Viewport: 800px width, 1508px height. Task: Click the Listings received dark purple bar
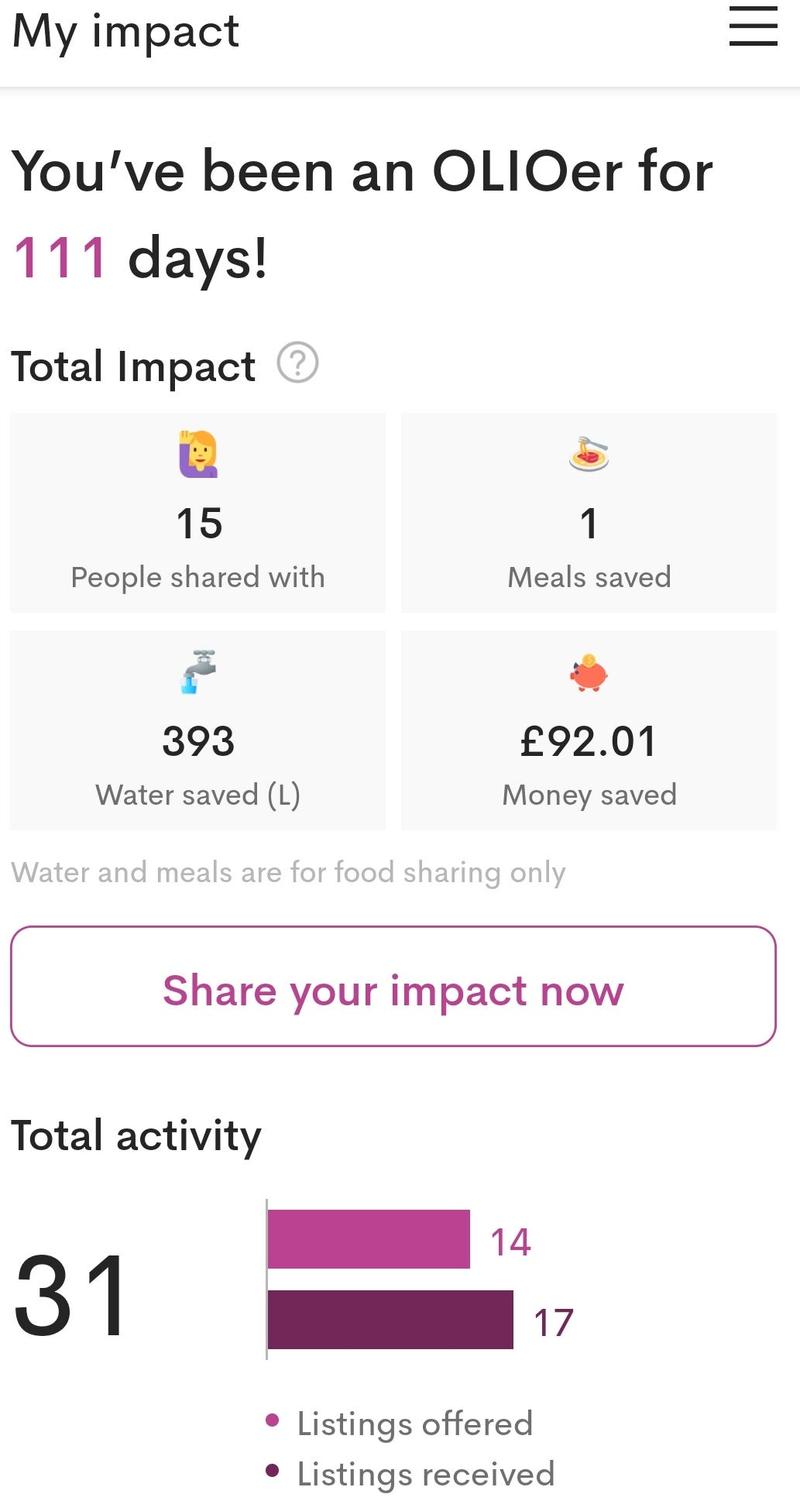click(x=390, y=1320)
